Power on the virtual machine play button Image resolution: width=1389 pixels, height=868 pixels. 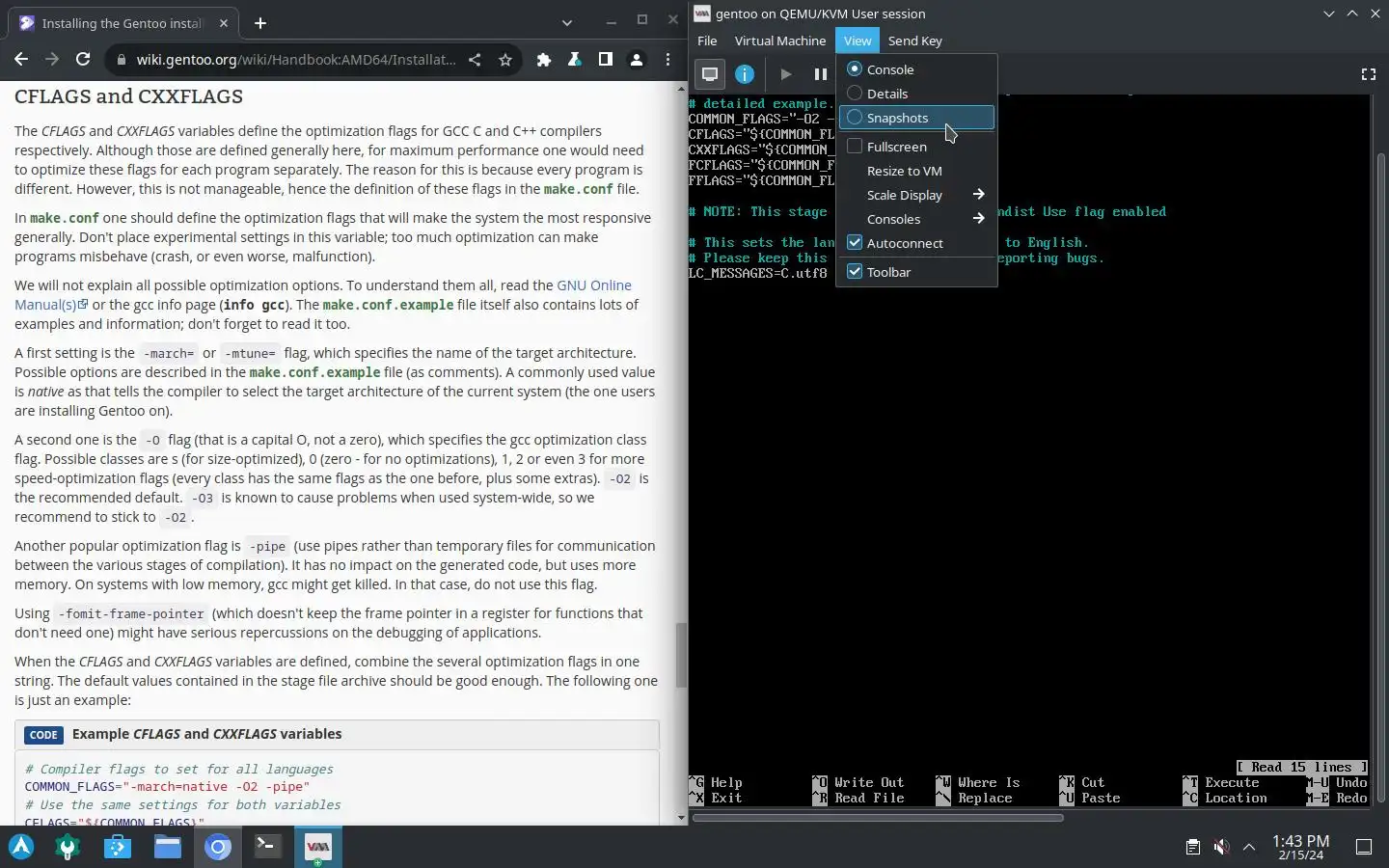click(x=786, y=74)
